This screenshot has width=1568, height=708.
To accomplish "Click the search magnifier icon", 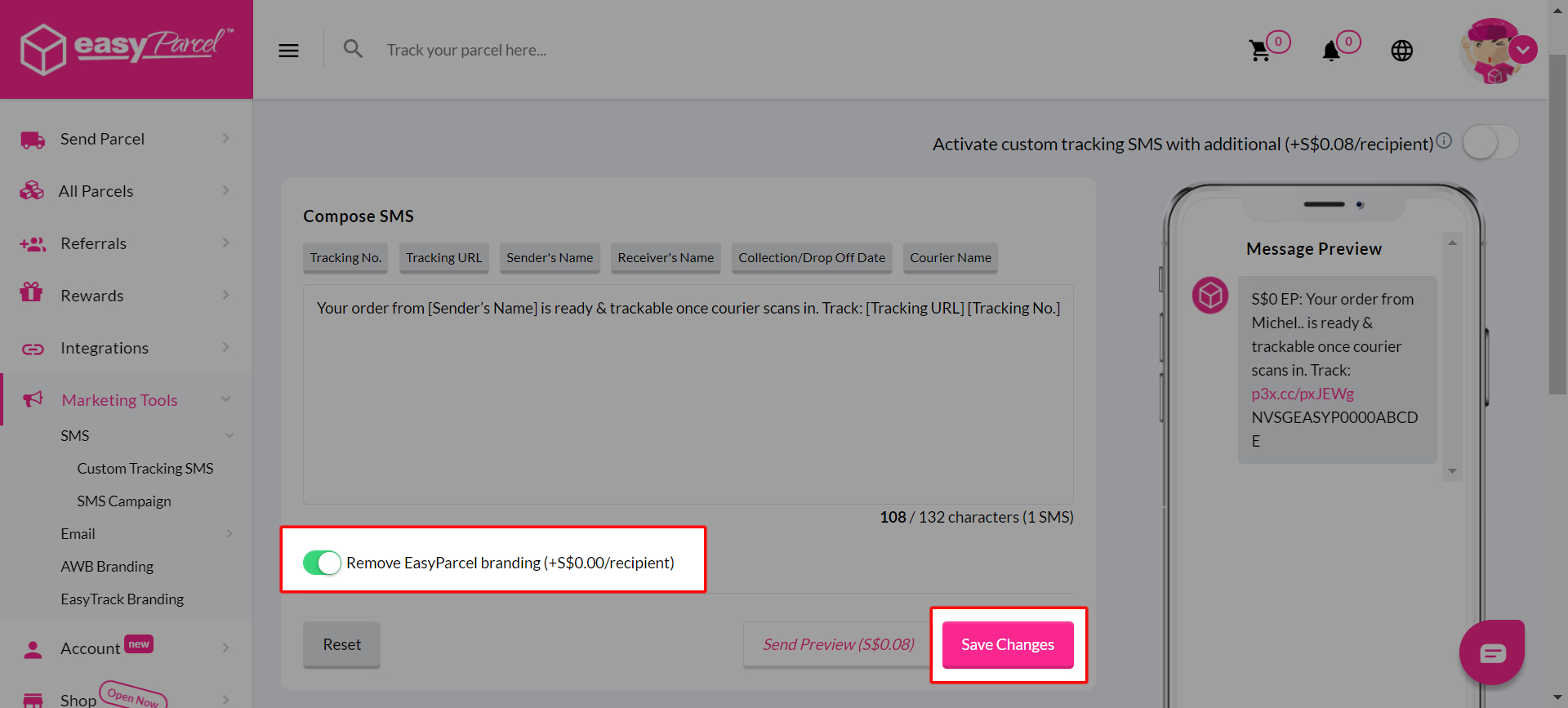I will pos(353,49).
